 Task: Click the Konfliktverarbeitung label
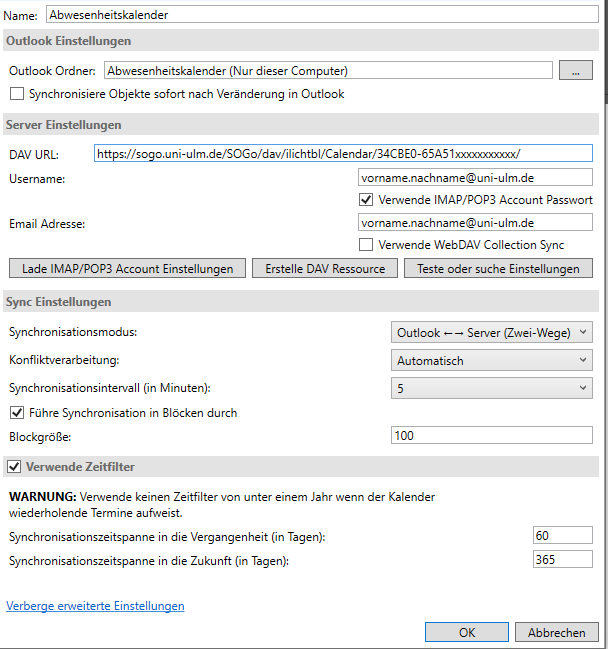(64, 360)
